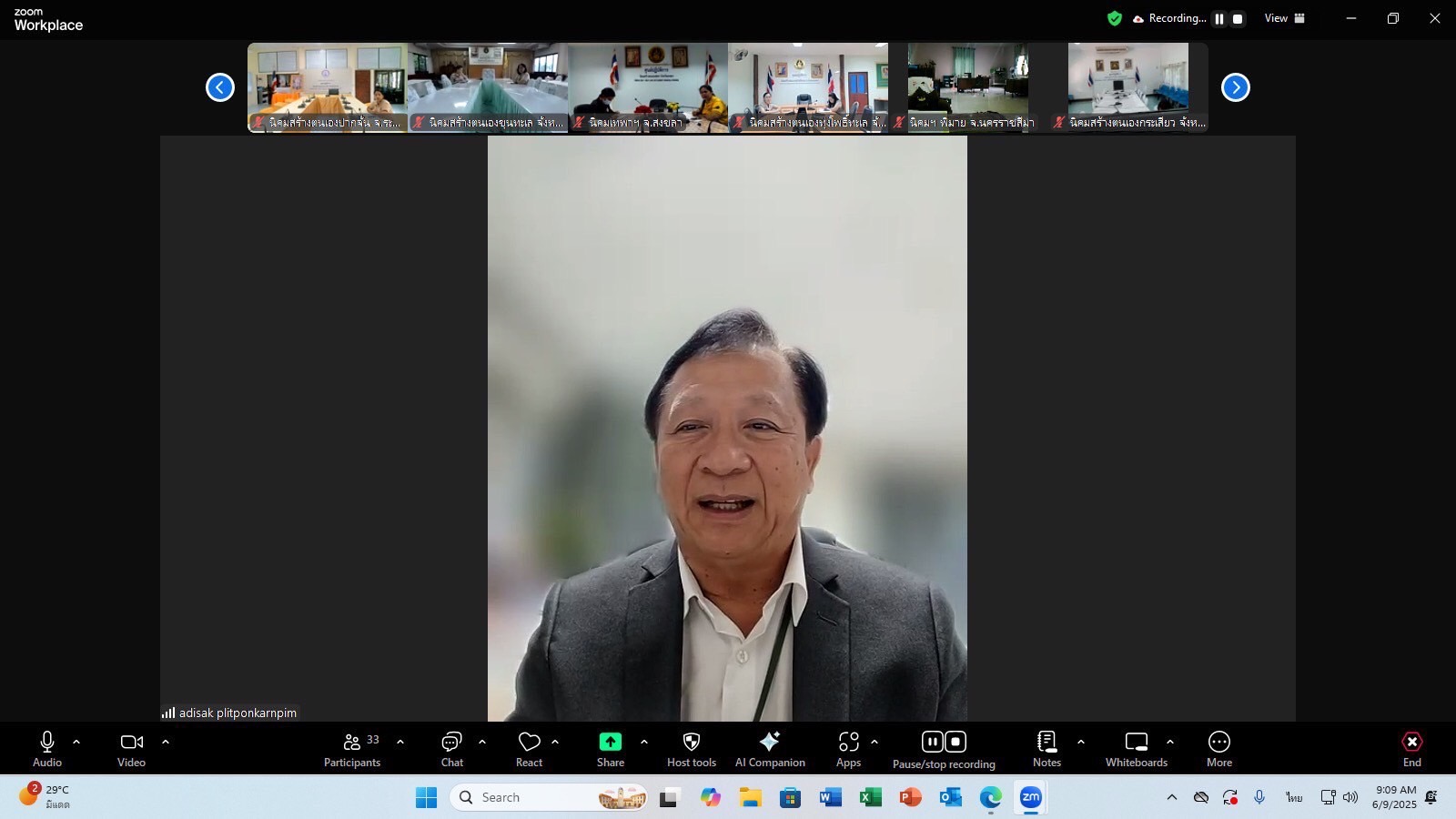
Task: Expand the Chat options arrow
Action: tap(482, 742)
